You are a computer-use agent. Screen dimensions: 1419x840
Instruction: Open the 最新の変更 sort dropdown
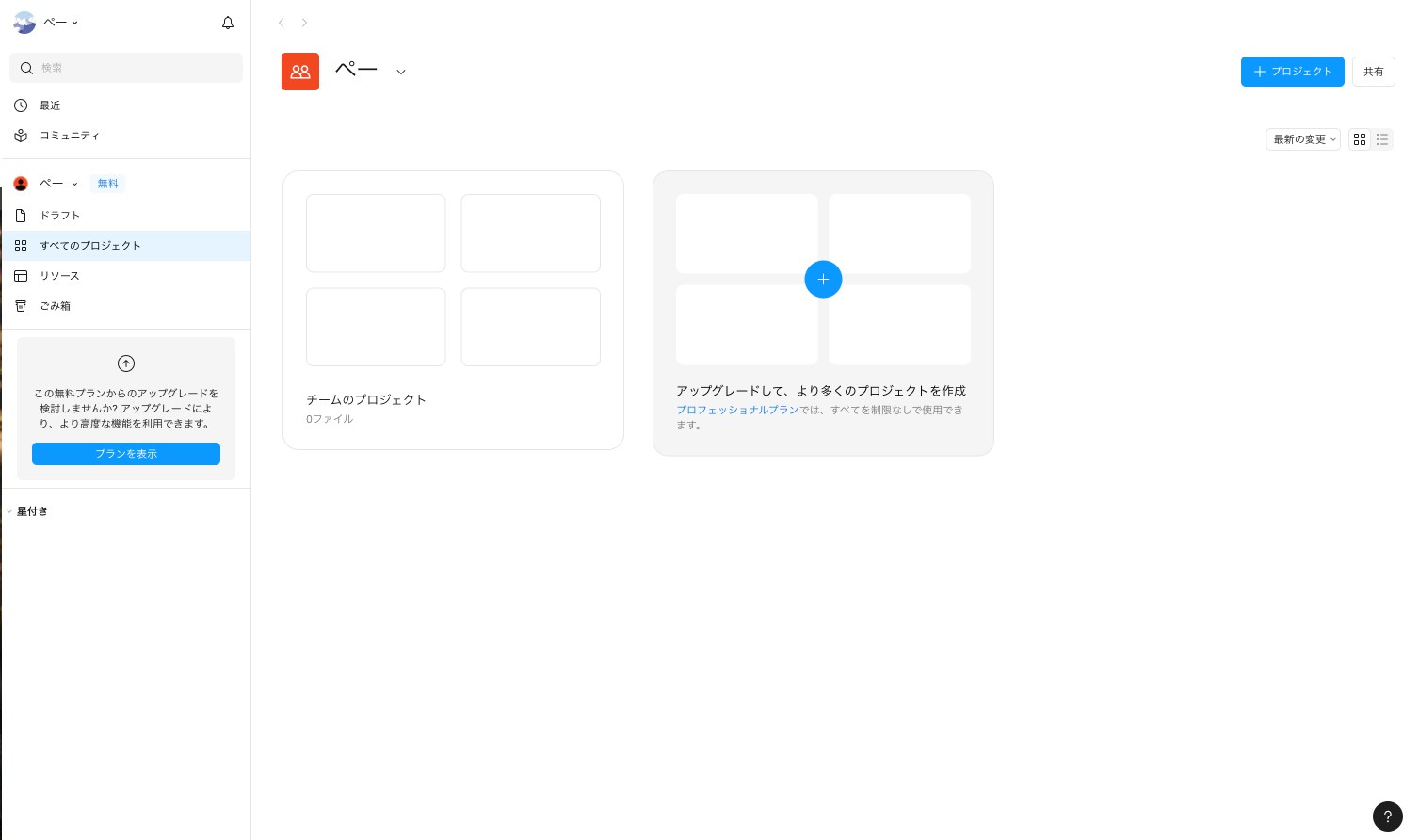click(1302, 138)
